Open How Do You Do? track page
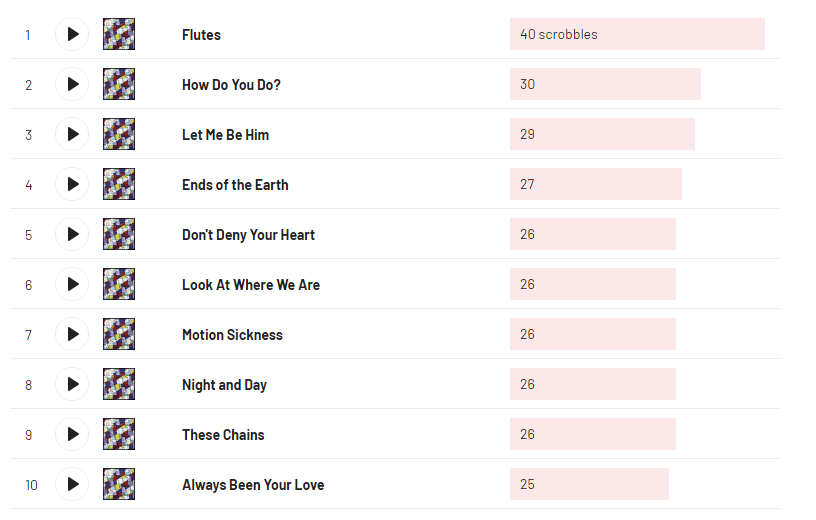This screenshot has width=816, height=520. [231, 85]
